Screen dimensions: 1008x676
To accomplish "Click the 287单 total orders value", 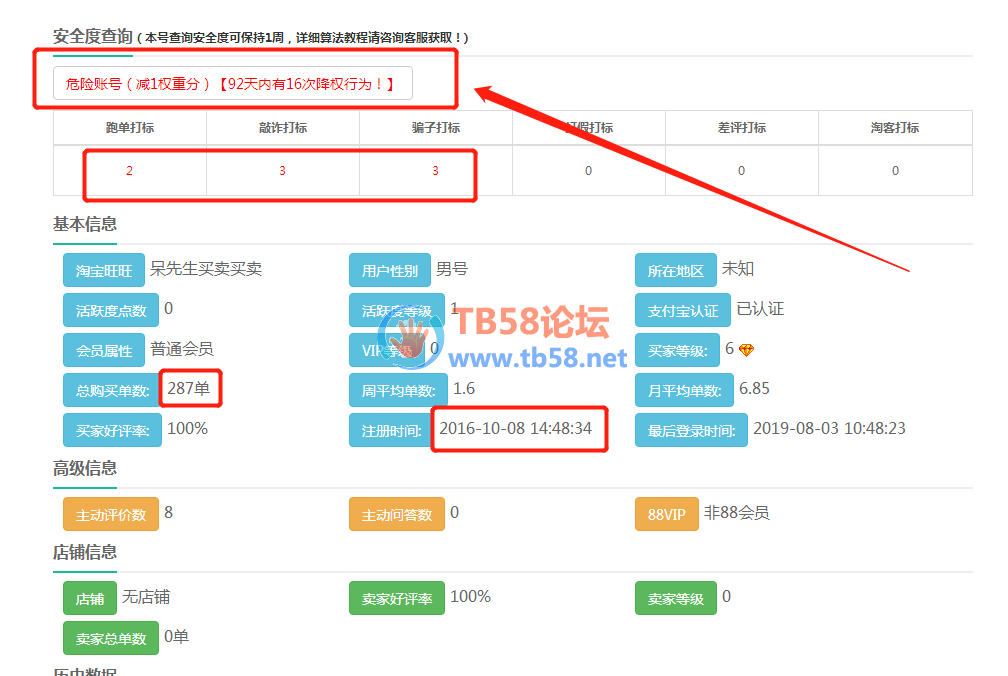I will point(189,388).
